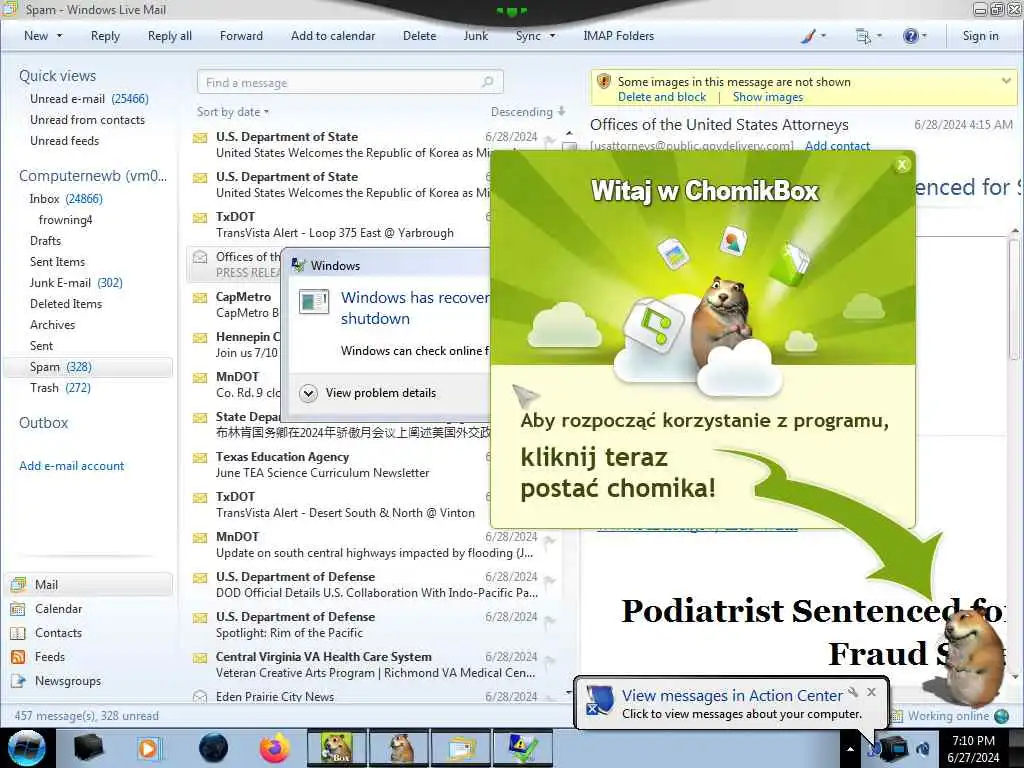Image resolution: width=1024 pixels, height=768 pixels.
Task: Select the Unread e-mail quick view
Action: click(x=89, y=99)
